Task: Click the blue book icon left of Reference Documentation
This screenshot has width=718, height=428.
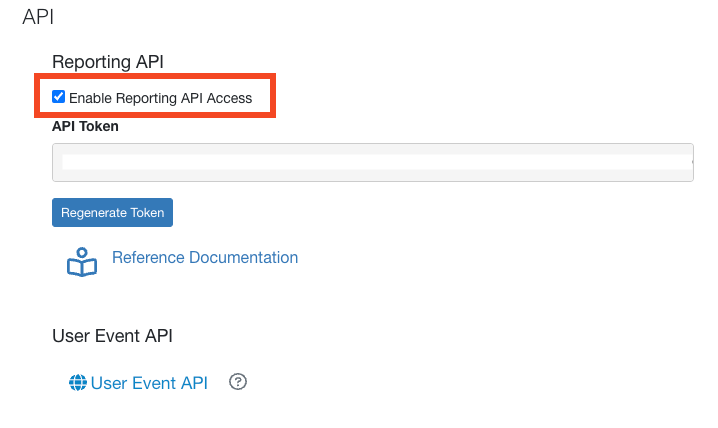Action: click(82, 262)
